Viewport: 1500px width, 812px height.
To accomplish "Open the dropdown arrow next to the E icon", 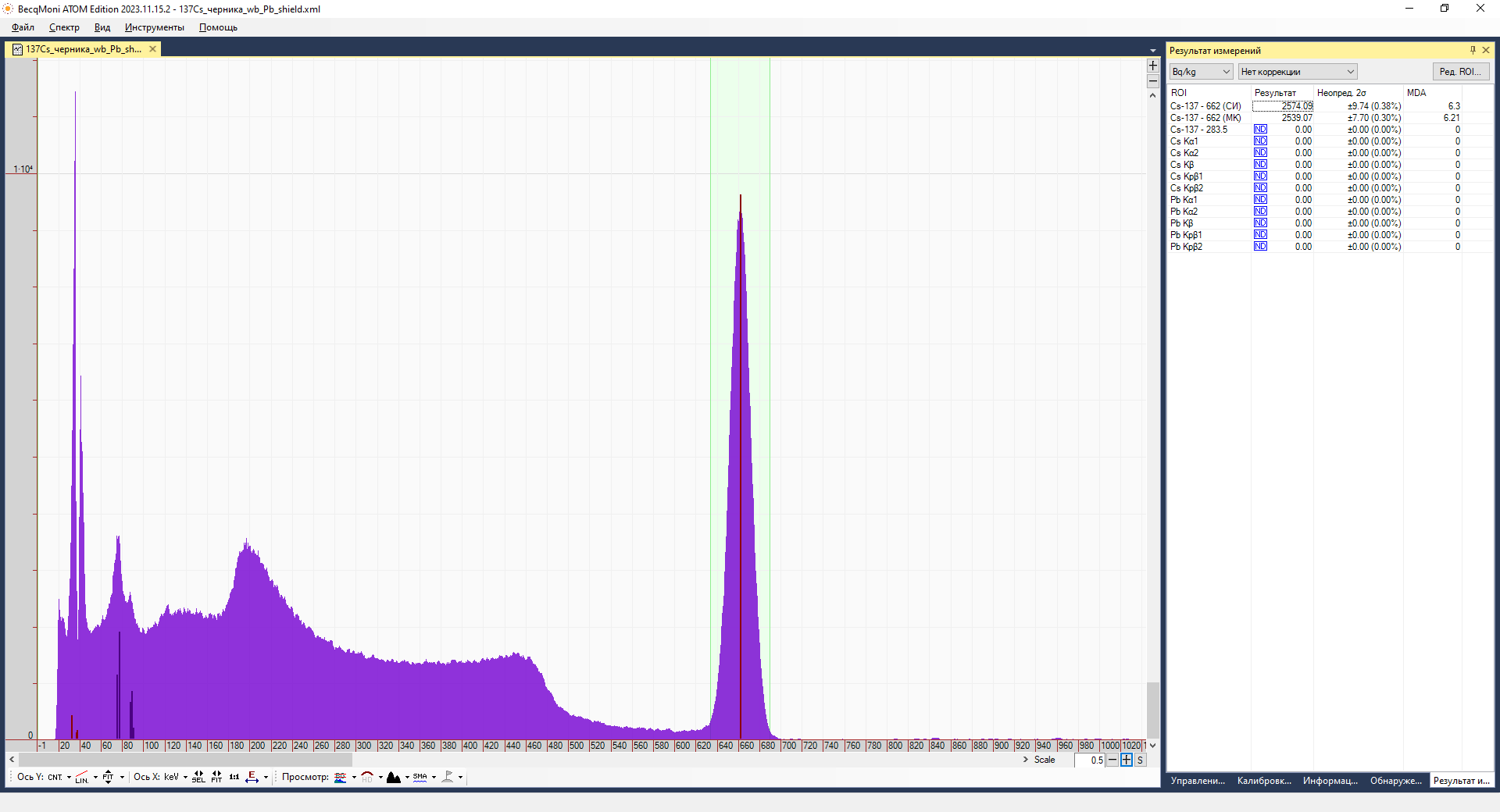I will (x=266, y=777).
